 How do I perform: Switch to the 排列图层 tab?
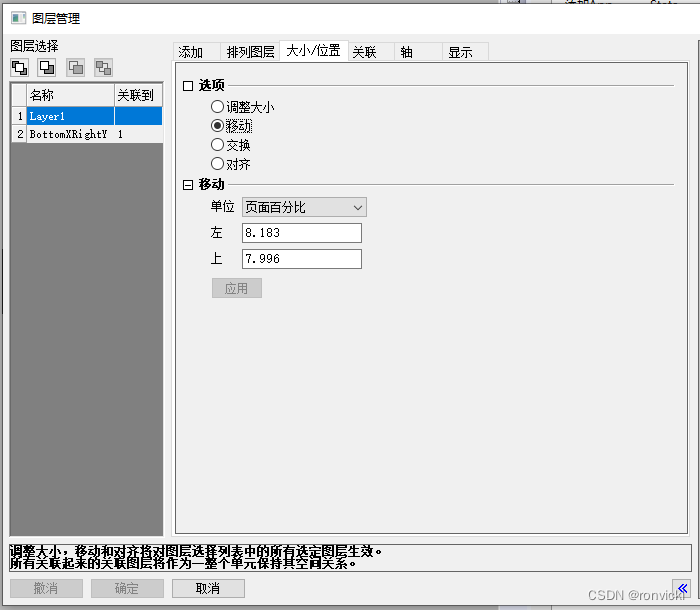coord(250,52)
